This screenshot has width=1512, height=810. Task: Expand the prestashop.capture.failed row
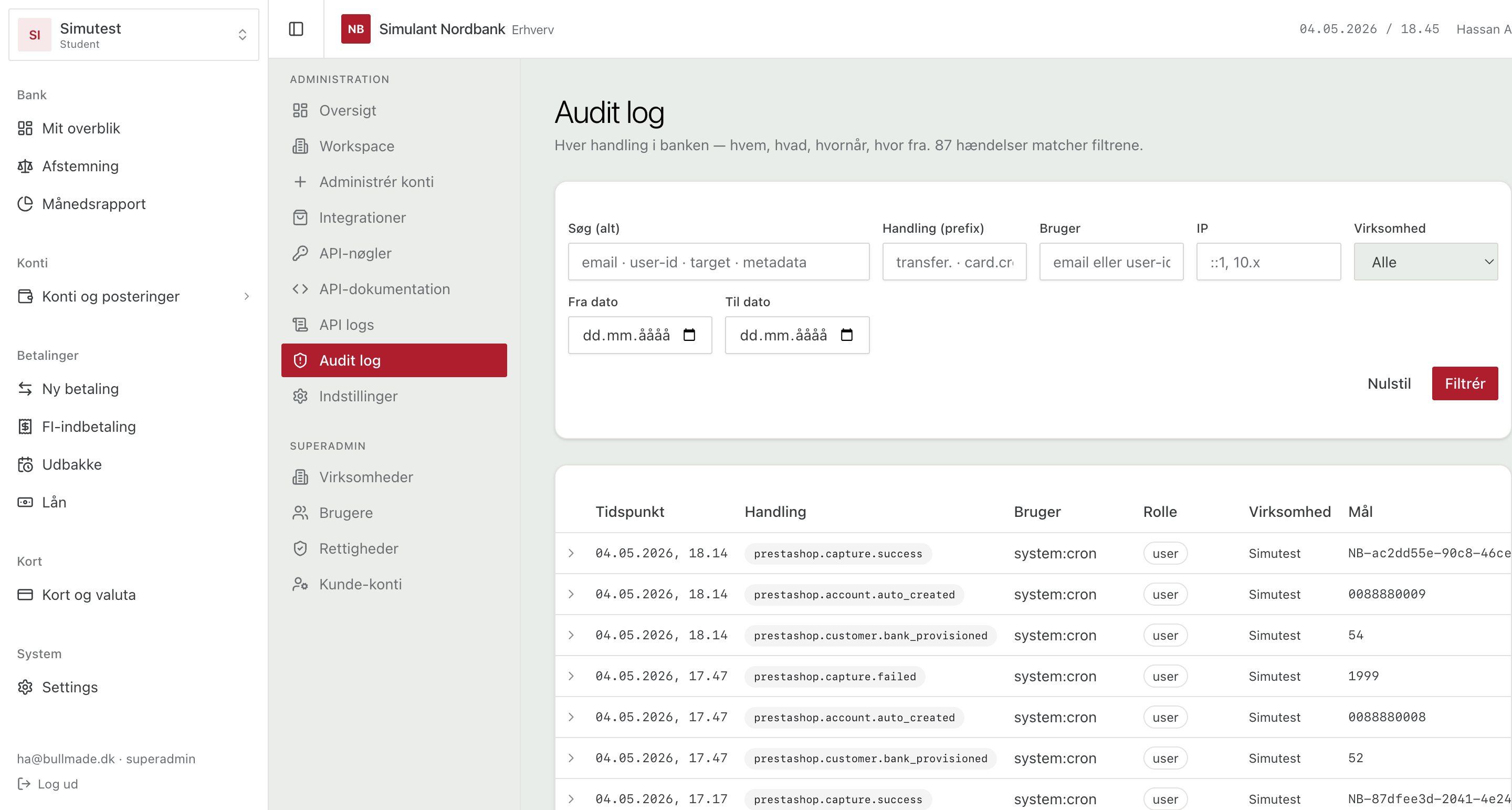(571, 676)
